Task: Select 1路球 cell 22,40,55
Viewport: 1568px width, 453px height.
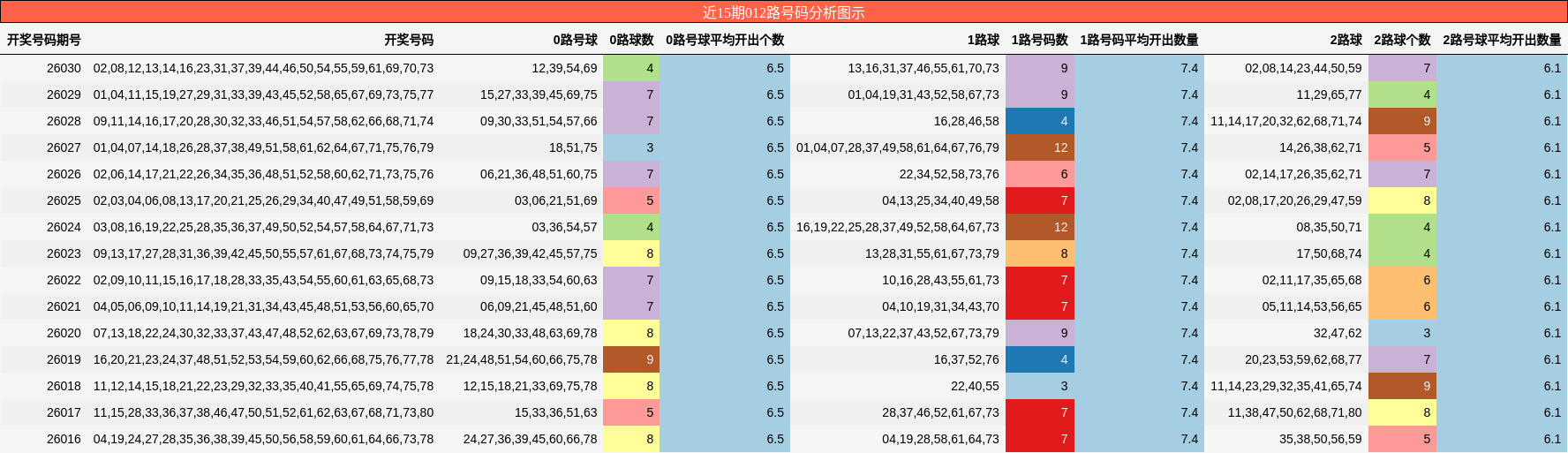Action: click(976, 386)
